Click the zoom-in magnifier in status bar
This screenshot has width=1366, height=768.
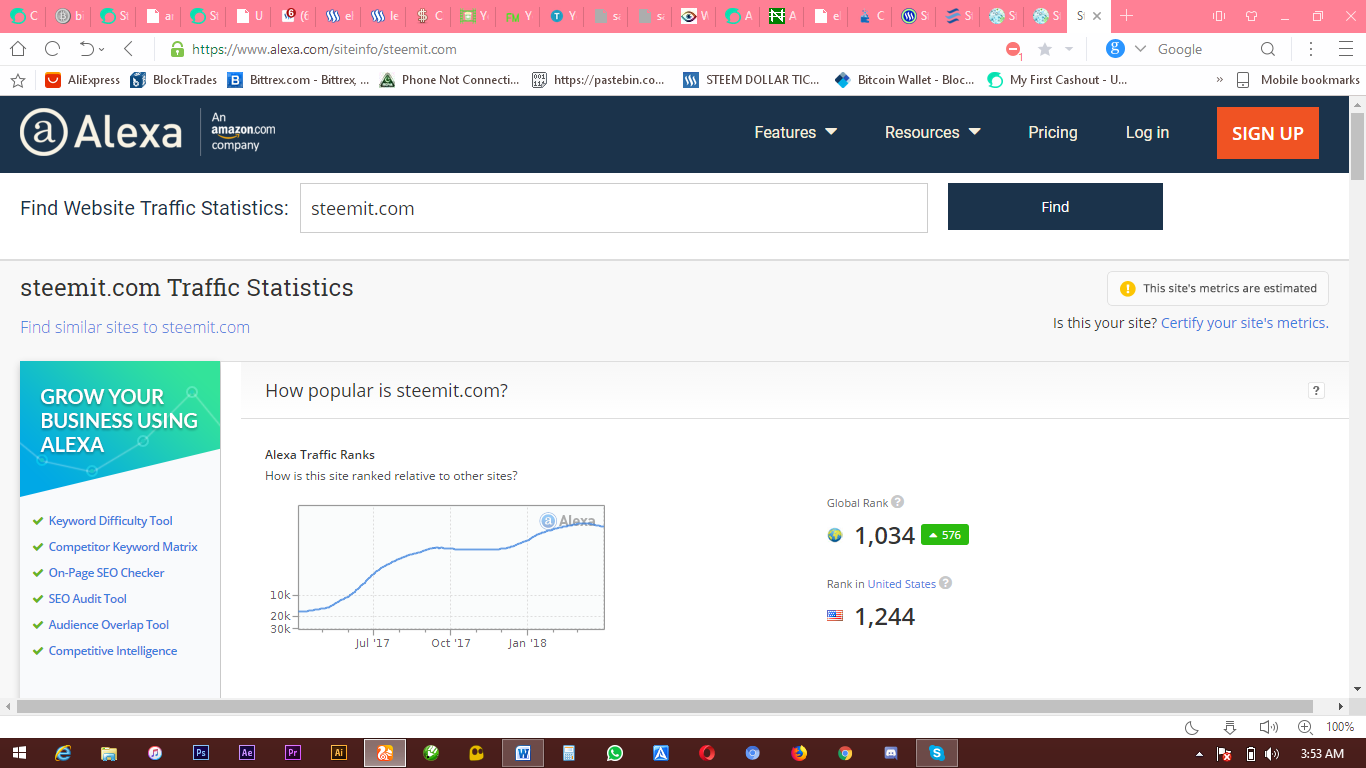[1305, 727]
